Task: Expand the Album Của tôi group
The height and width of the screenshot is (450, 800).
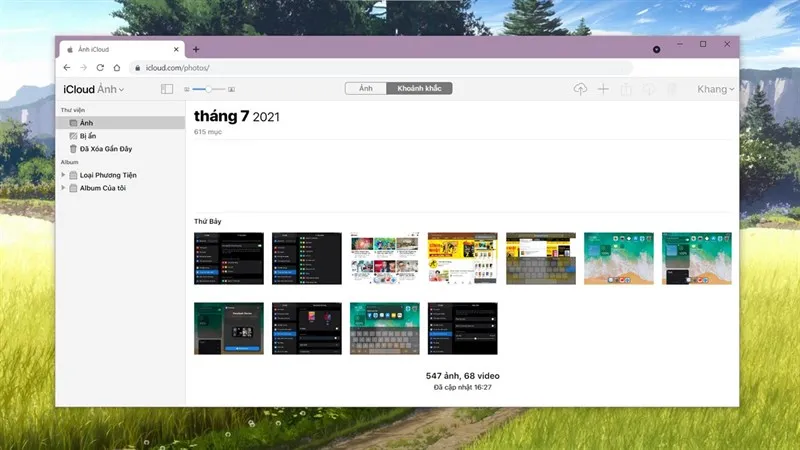Action: (64, 188)
